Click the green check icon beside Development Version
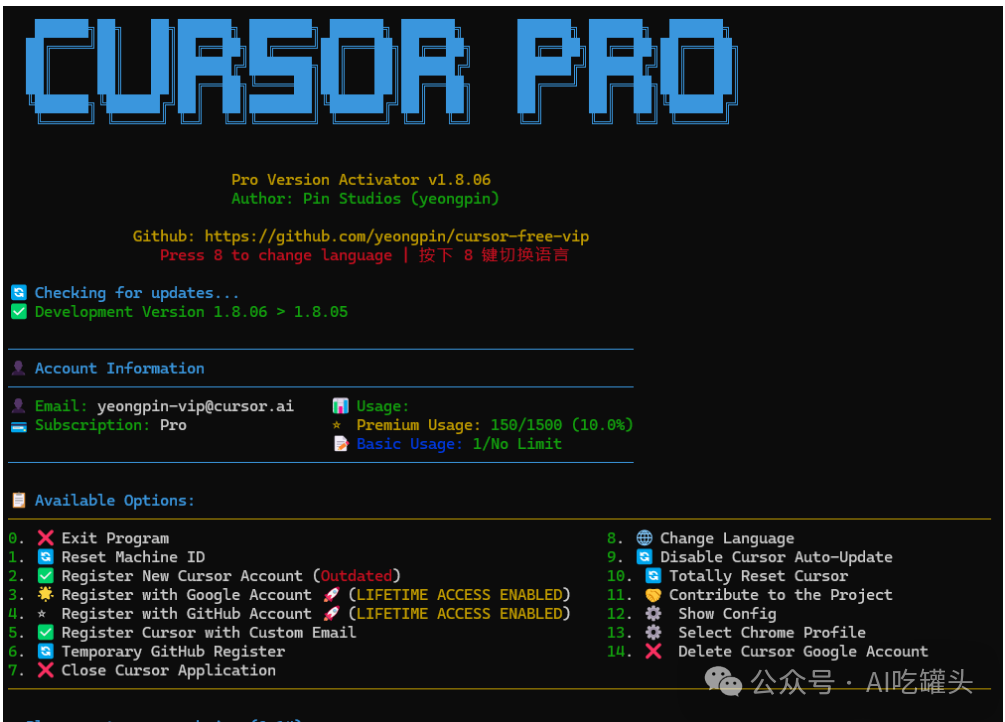The image size is (1005, 722). point(19,312)
